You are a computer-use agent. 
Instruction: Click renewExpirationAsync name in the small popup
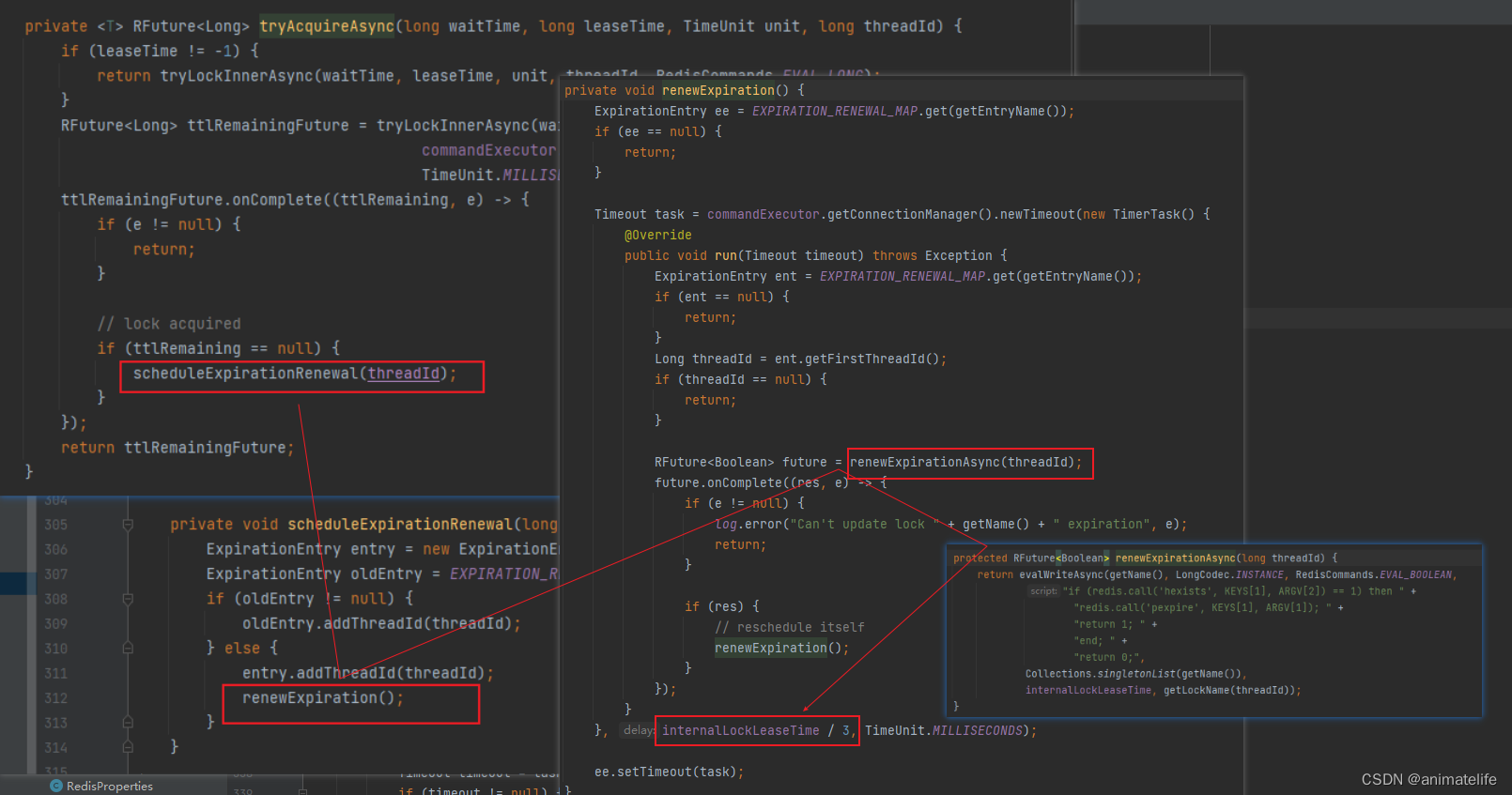[x=1175, y=558]
